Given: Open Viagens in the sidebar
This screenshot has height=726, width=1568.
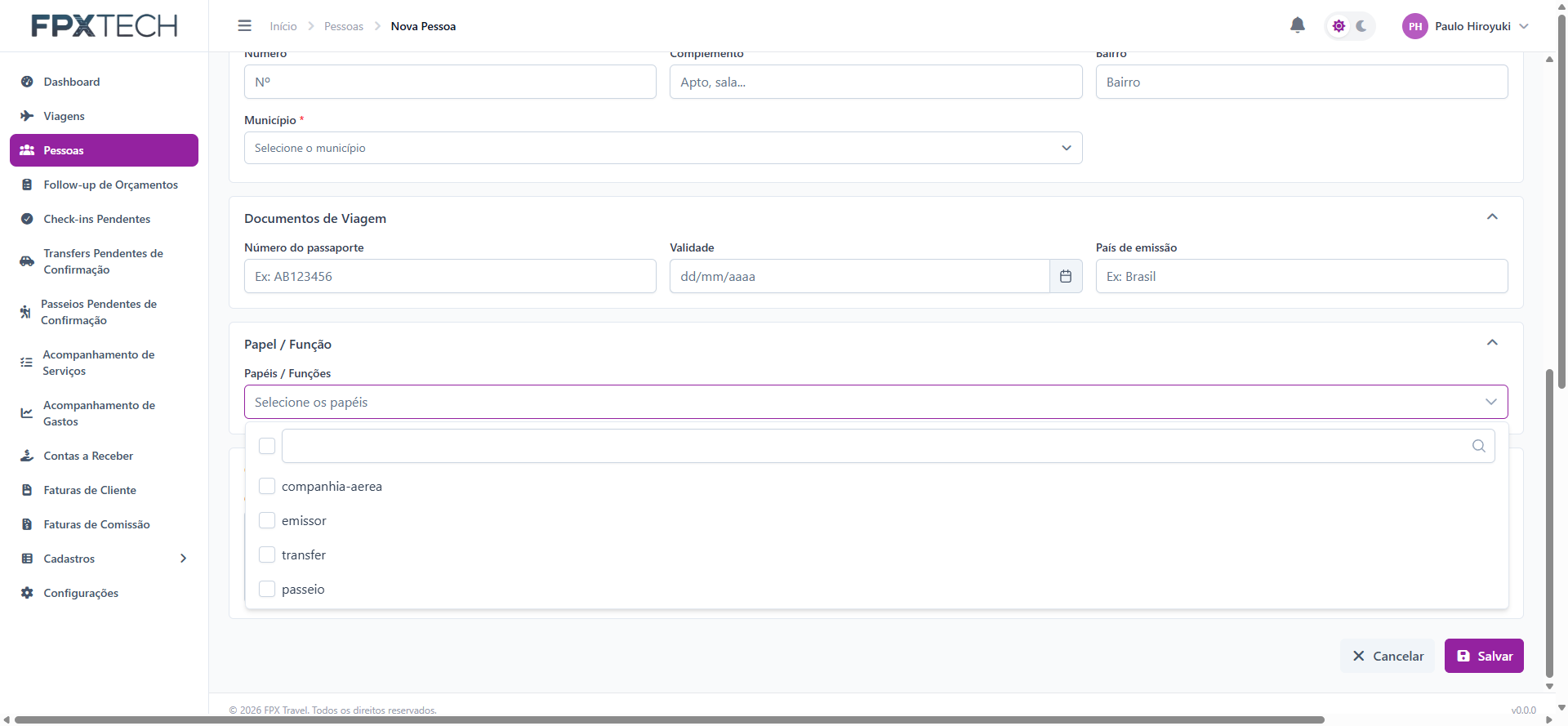Looking at the screenshot, I should [x=104, y=116].
